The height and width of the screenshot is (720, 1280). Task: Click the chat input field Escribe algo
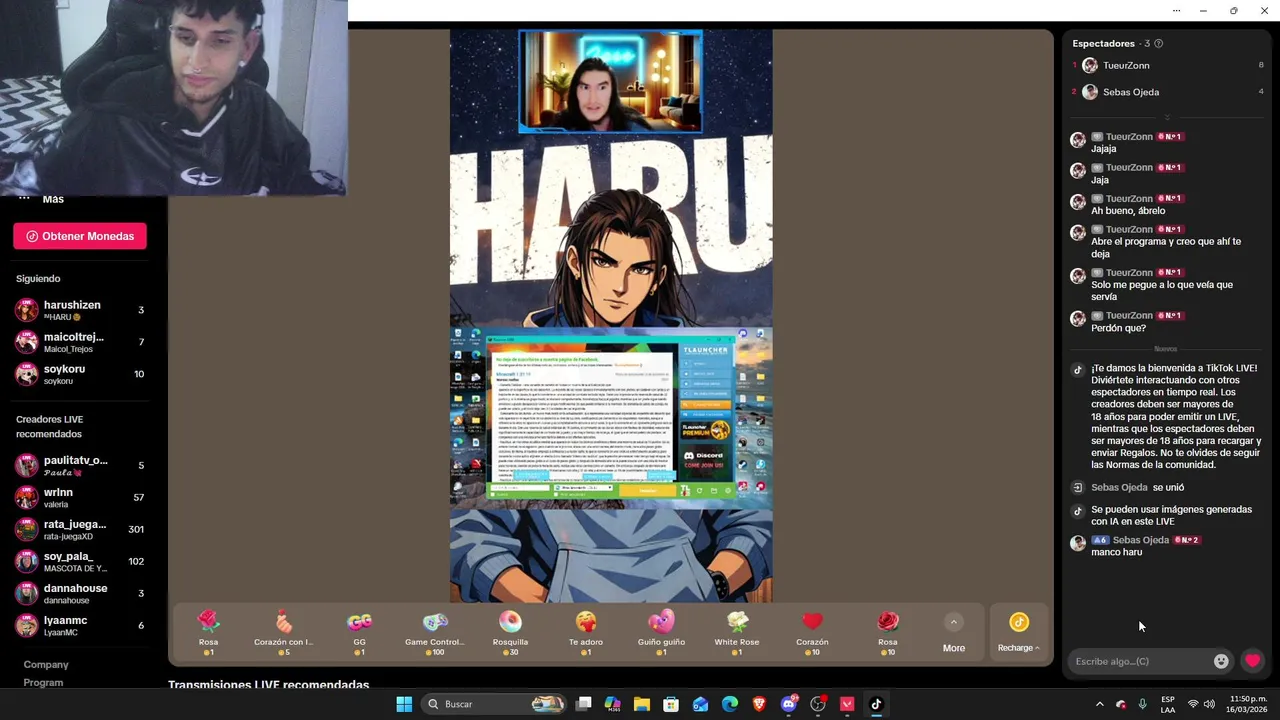tap(1140, 661)
